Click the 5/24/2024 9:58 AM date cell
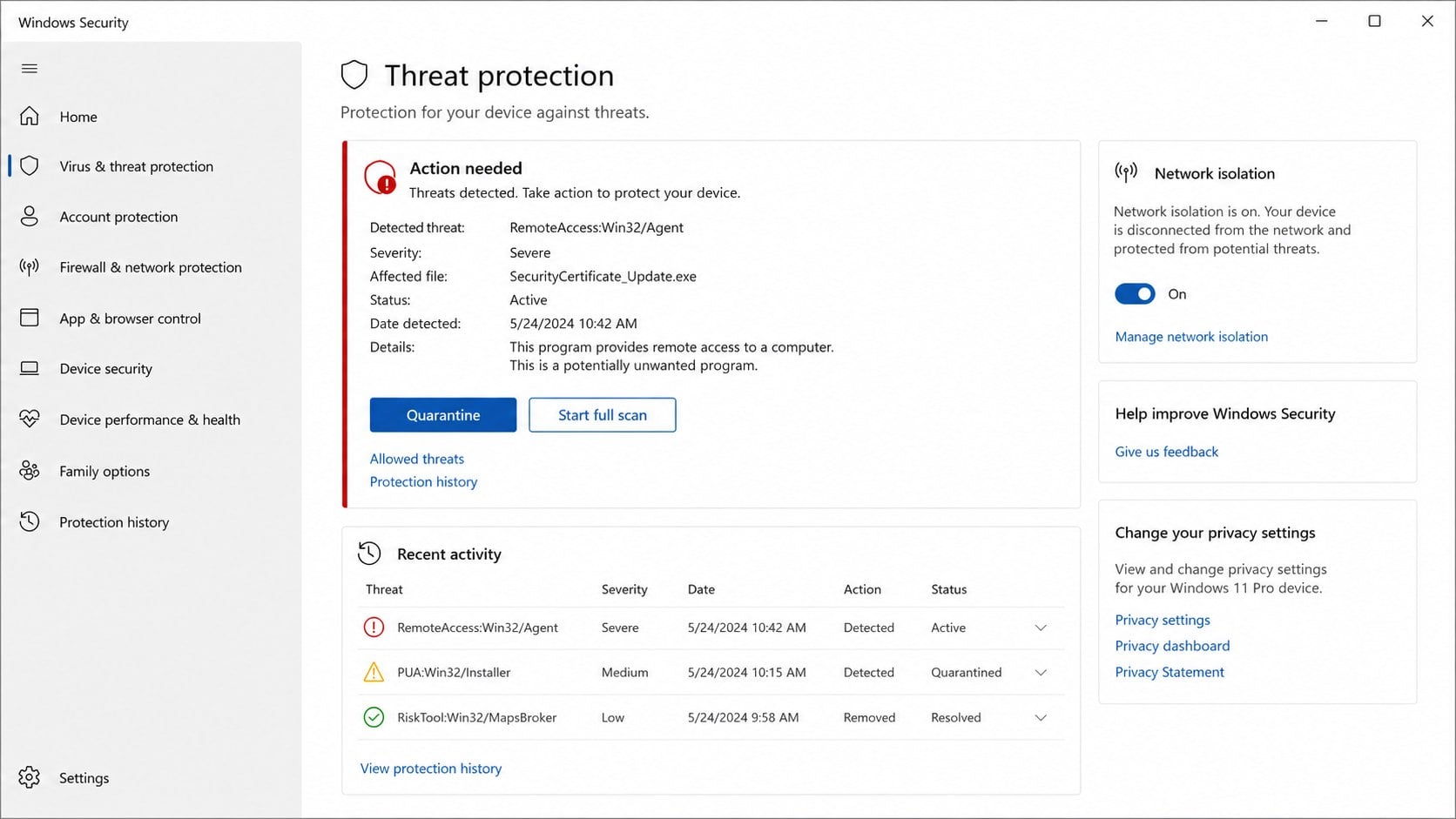1456x819 pixels. coord(743,718)
